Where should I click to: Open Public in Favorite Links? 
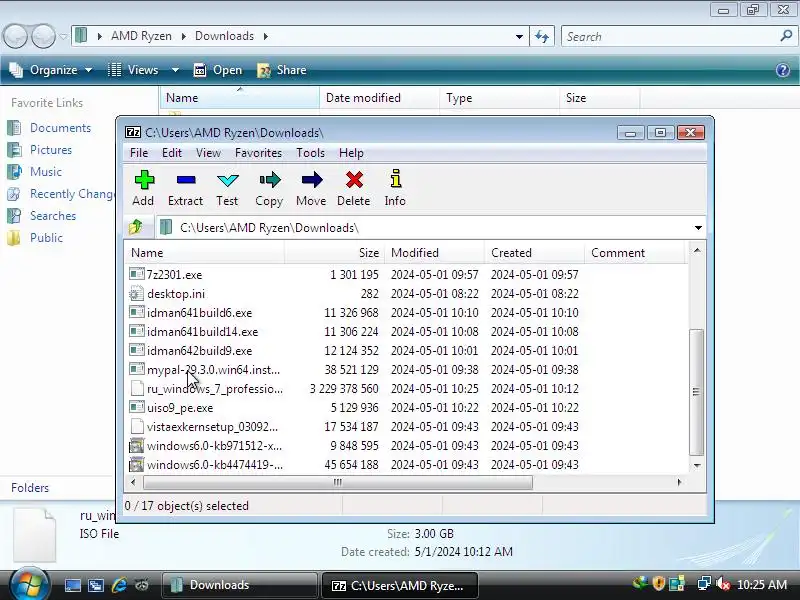(46, 237)
